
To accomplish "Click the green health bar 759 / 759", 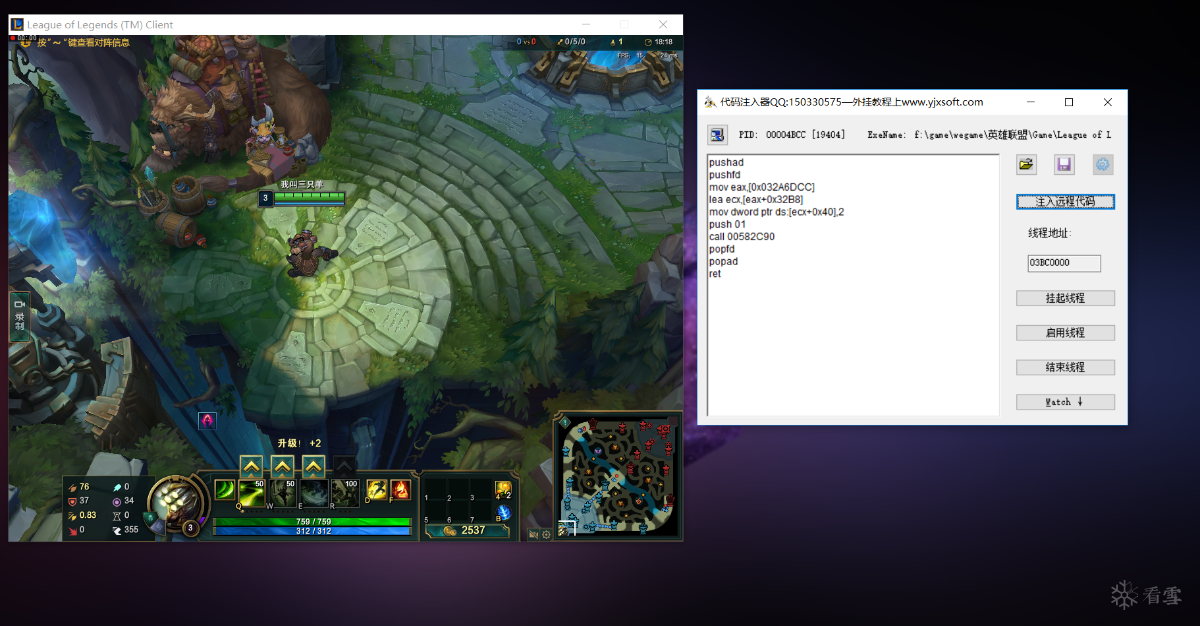I will pos(311,521).
